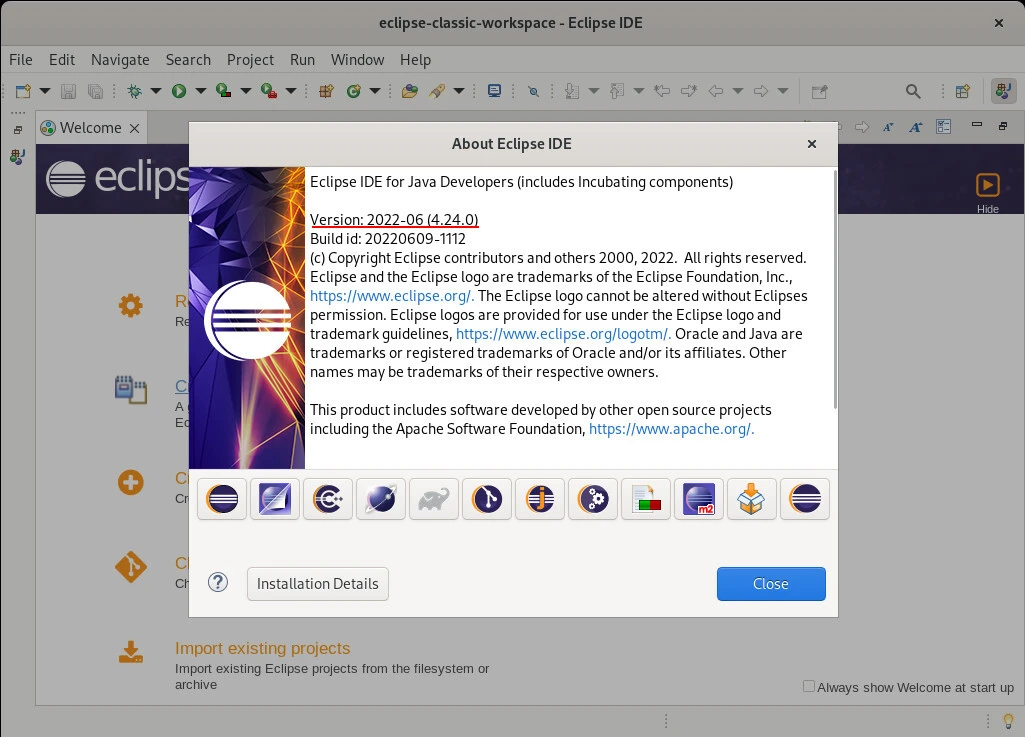
Task: Click the m2 Maven feature icon
Action: [x=698, y=498]
